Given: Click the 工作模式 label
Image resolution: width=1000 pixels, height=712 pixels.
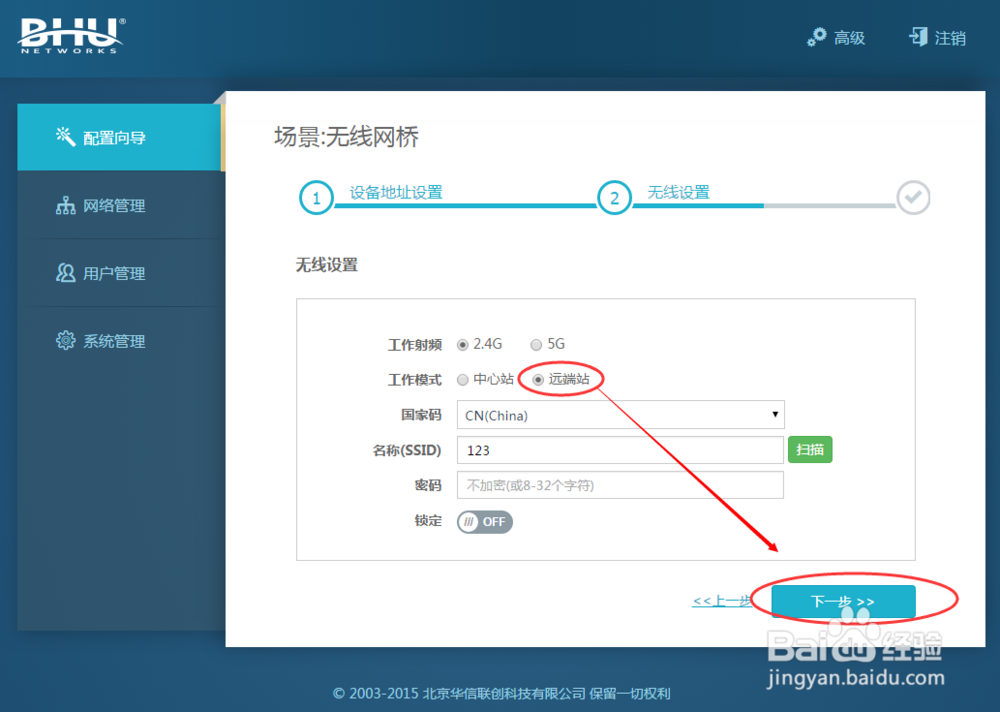Looking at the screenshot, I should [415, 380].
